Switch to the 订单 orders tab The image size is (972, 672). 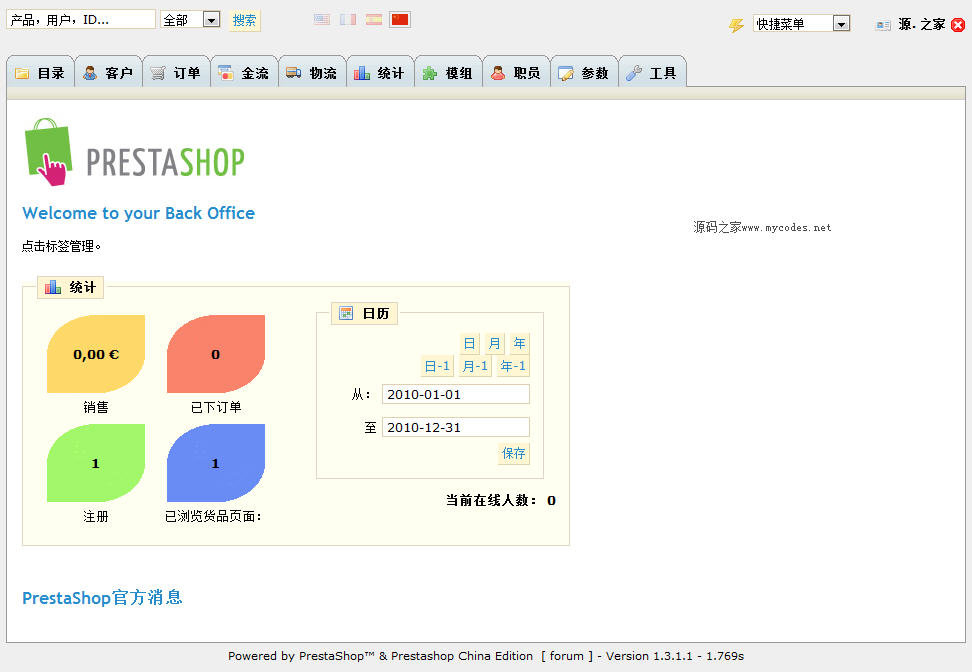pyautogui.click(x=177, y=73)
